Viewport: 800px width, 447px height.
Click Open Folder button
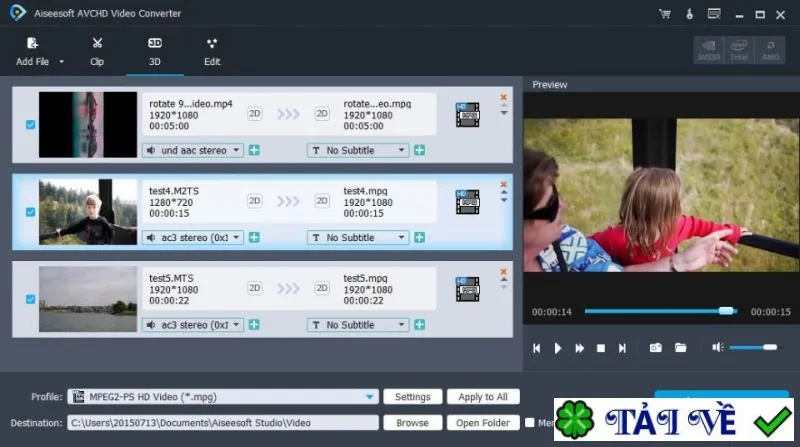coord(483,423)
